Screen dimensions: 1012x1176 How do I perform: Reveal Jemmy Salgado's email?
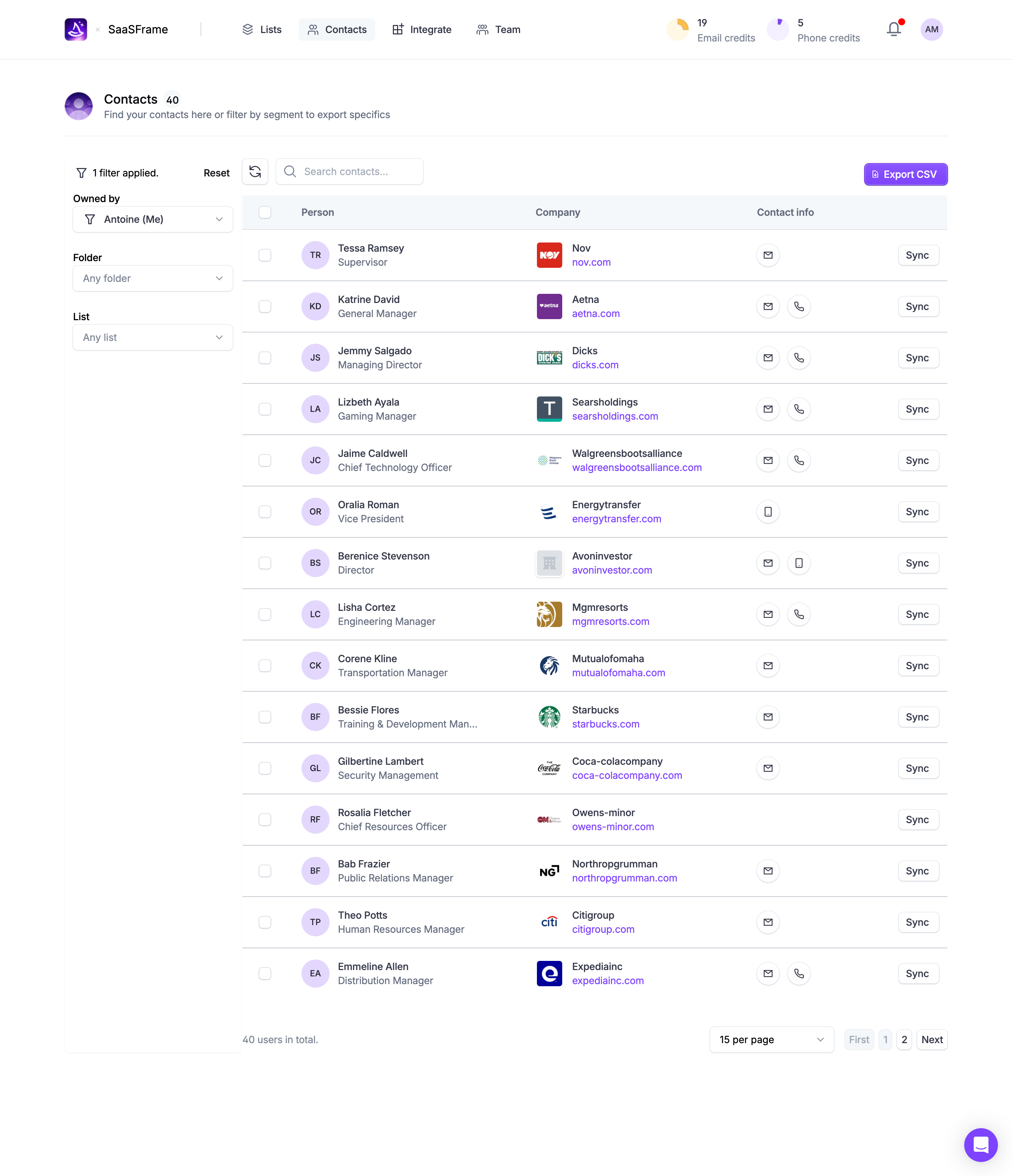[768, 358]
